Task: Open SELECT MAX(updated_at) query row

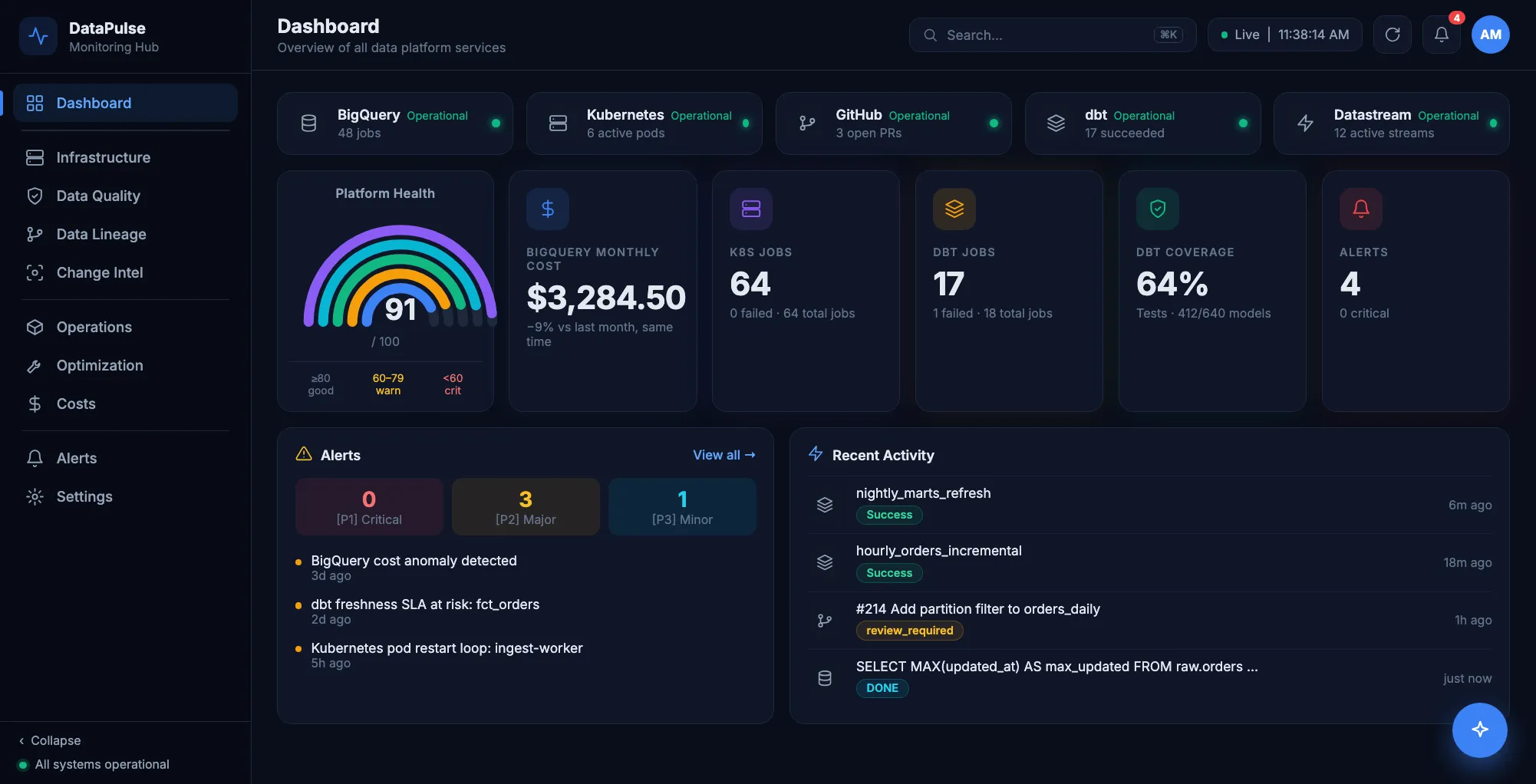Action: [1149, 678]
